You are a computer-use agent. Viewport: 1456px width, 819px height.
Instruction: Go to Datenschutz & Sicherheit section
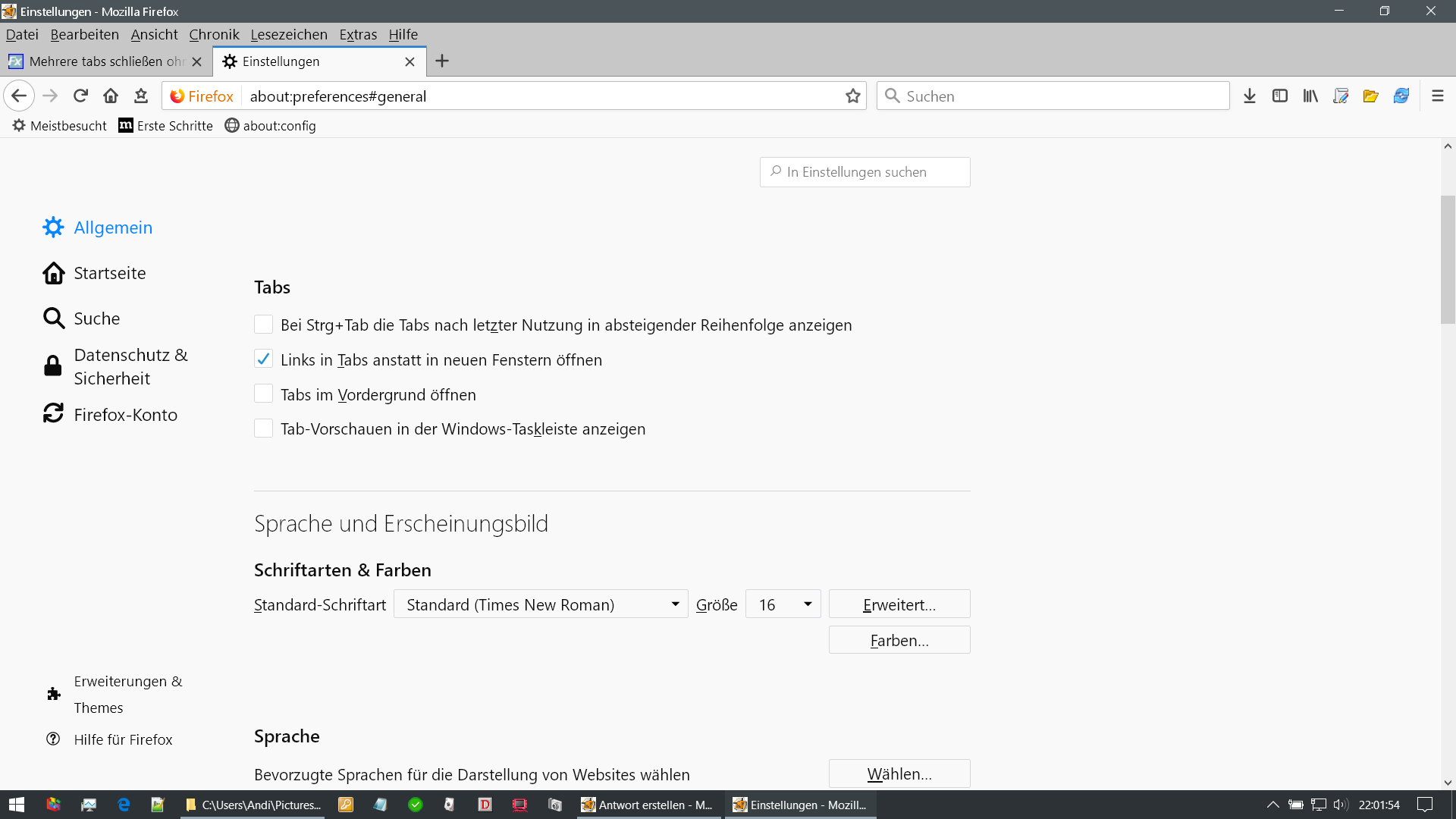coord(130,366)
